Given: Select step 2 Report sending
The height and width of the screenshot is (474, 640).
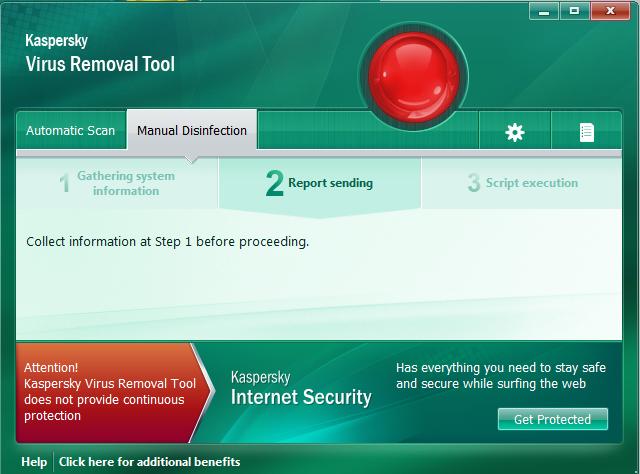Looking at the screenshot, I should 320,183.
